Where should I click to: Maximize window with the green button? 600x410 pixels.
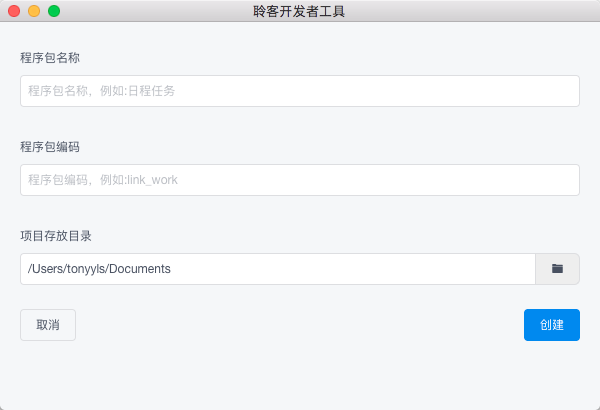pos(54,11)
